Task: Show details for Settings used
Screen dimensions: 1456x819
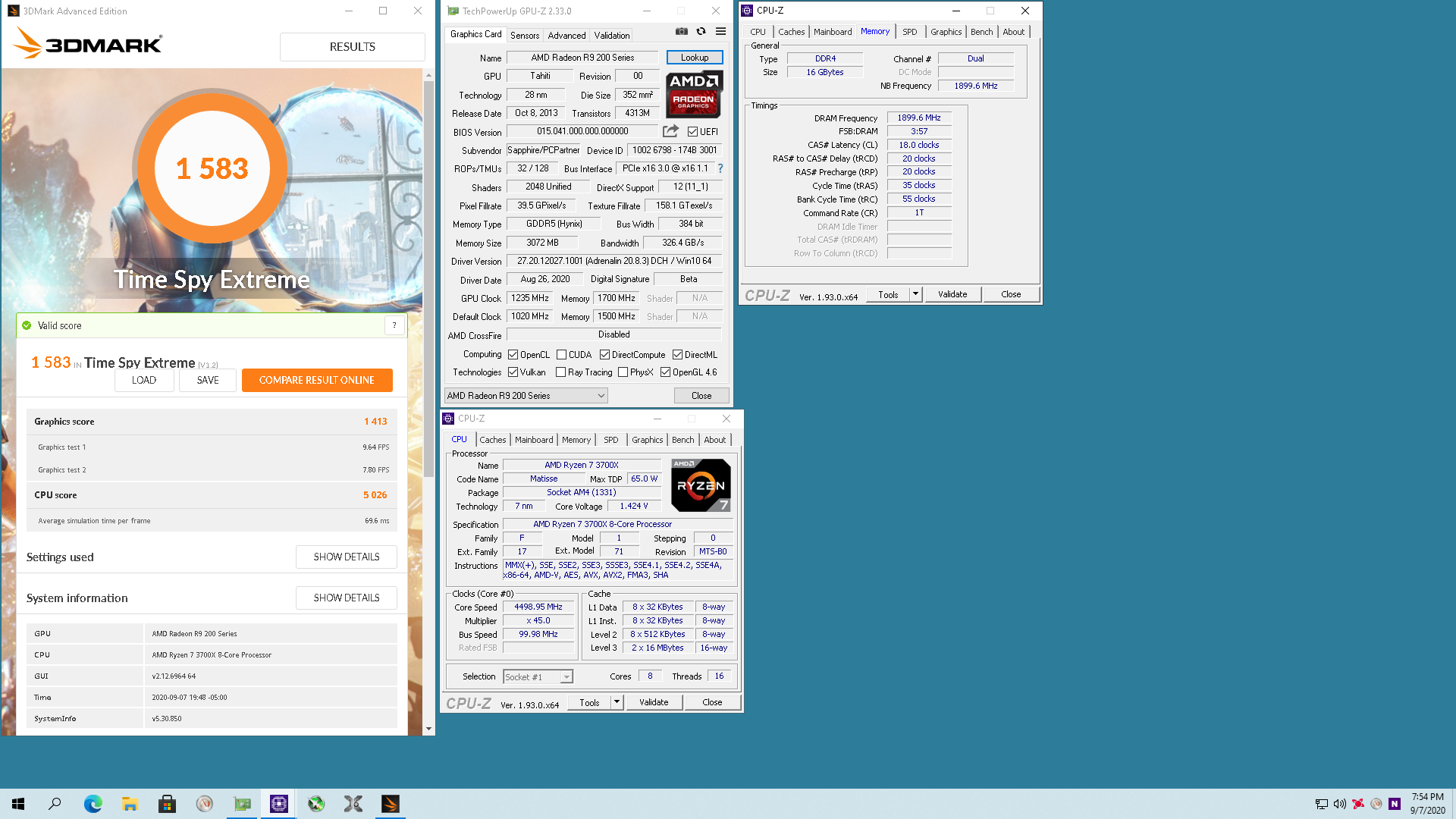Action: click(x=347, y=557)
